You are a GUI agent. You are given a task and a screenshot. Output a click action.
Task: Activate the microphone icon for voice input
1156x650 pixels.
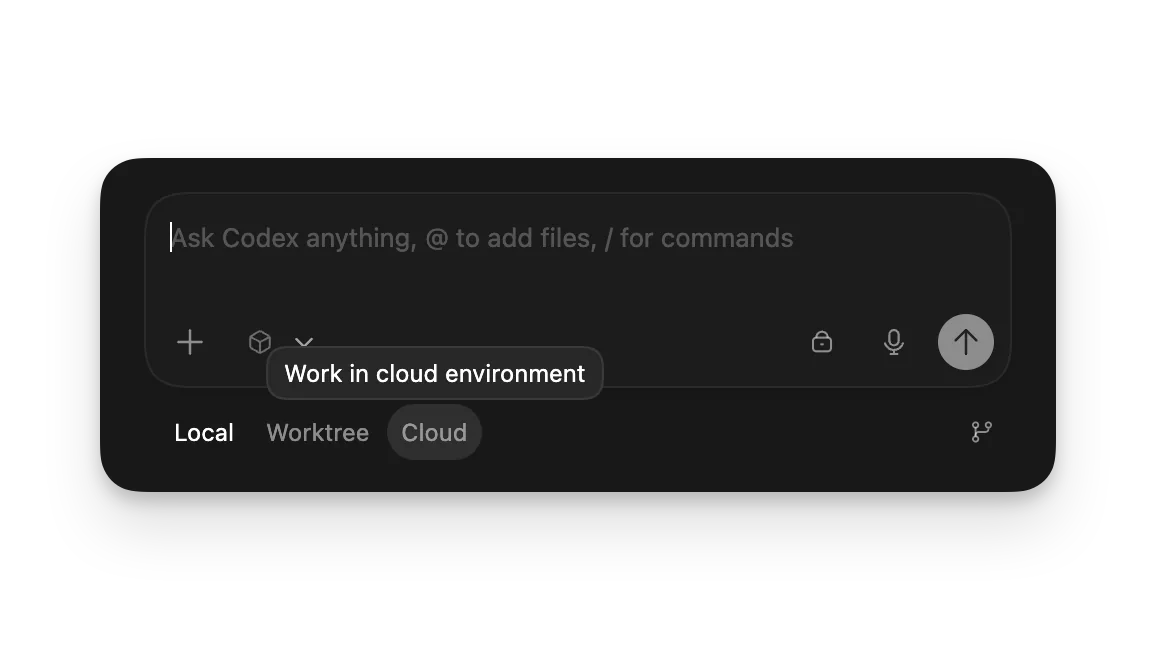coord(894,342)
